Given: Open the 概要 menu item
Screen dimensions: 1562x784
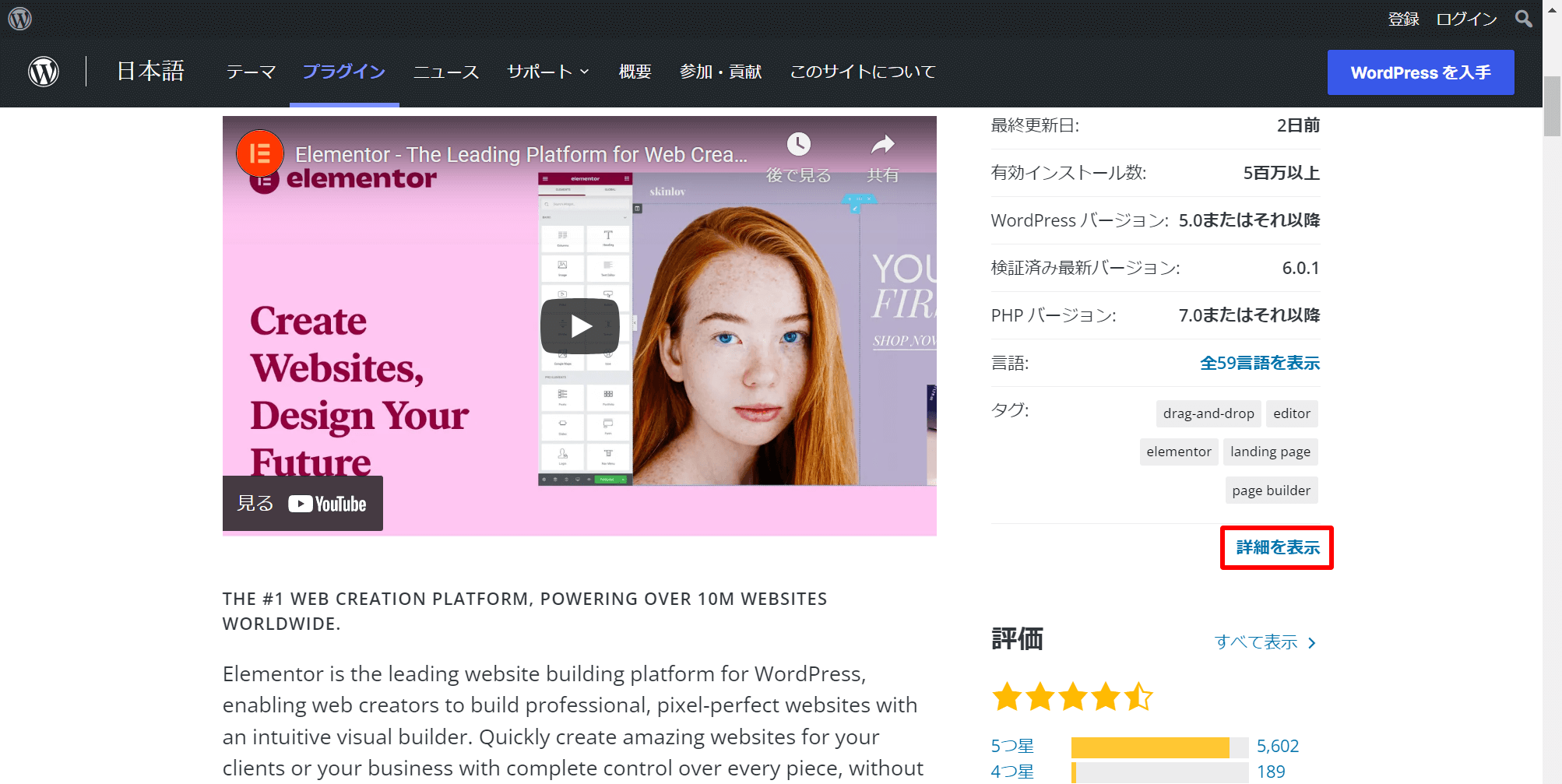Looking at the screenshot, I should 635,72.
